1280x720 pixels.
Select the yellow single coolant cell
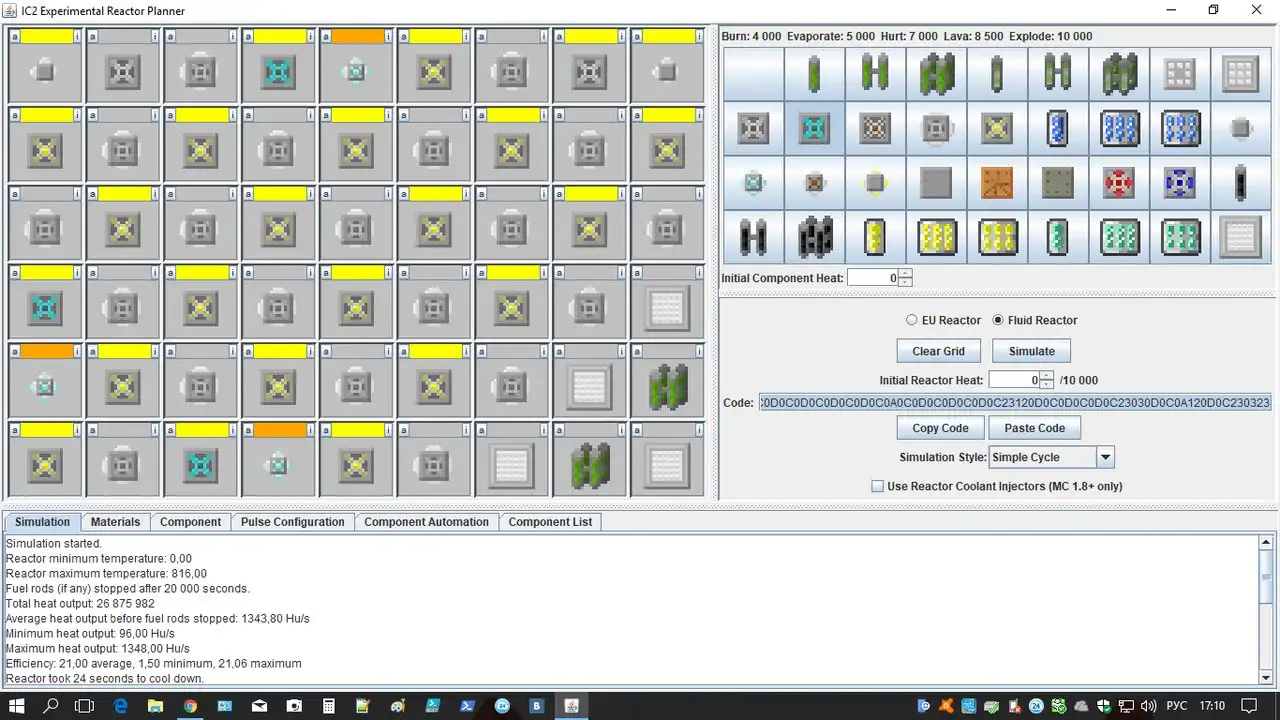coord(876,237)
